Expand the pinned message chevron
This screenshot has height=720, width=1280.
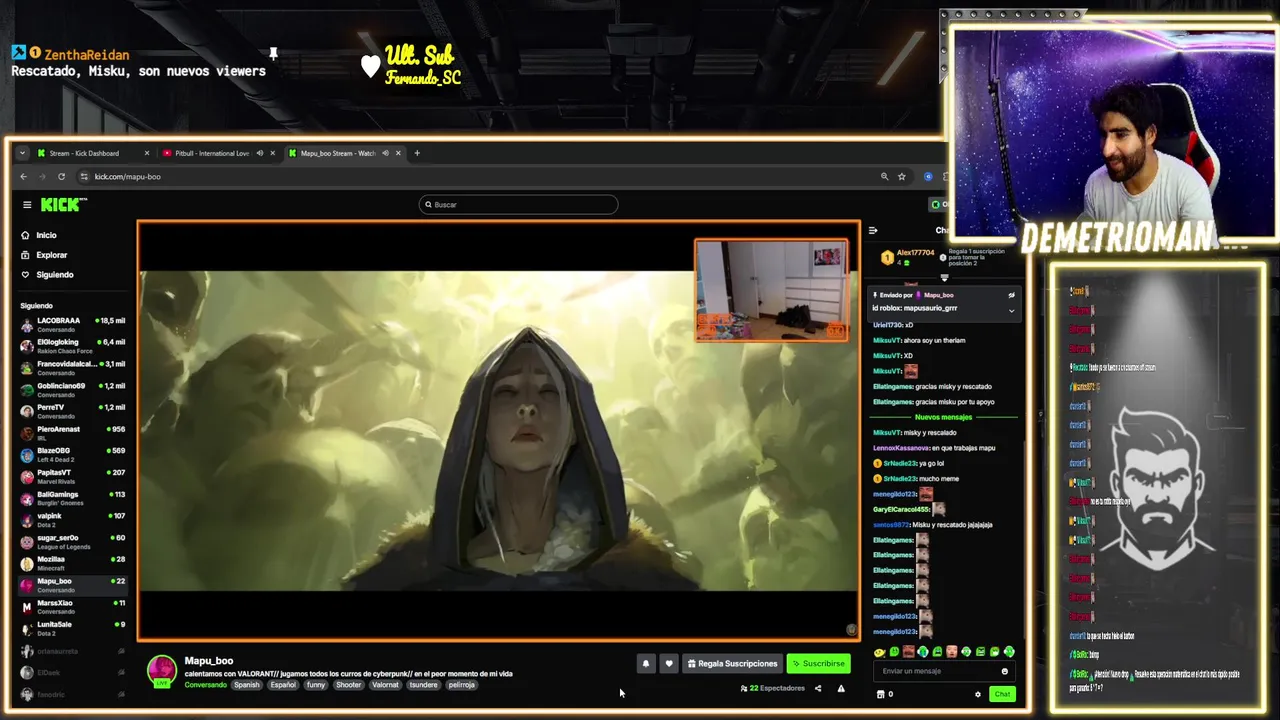point(1011,310)
